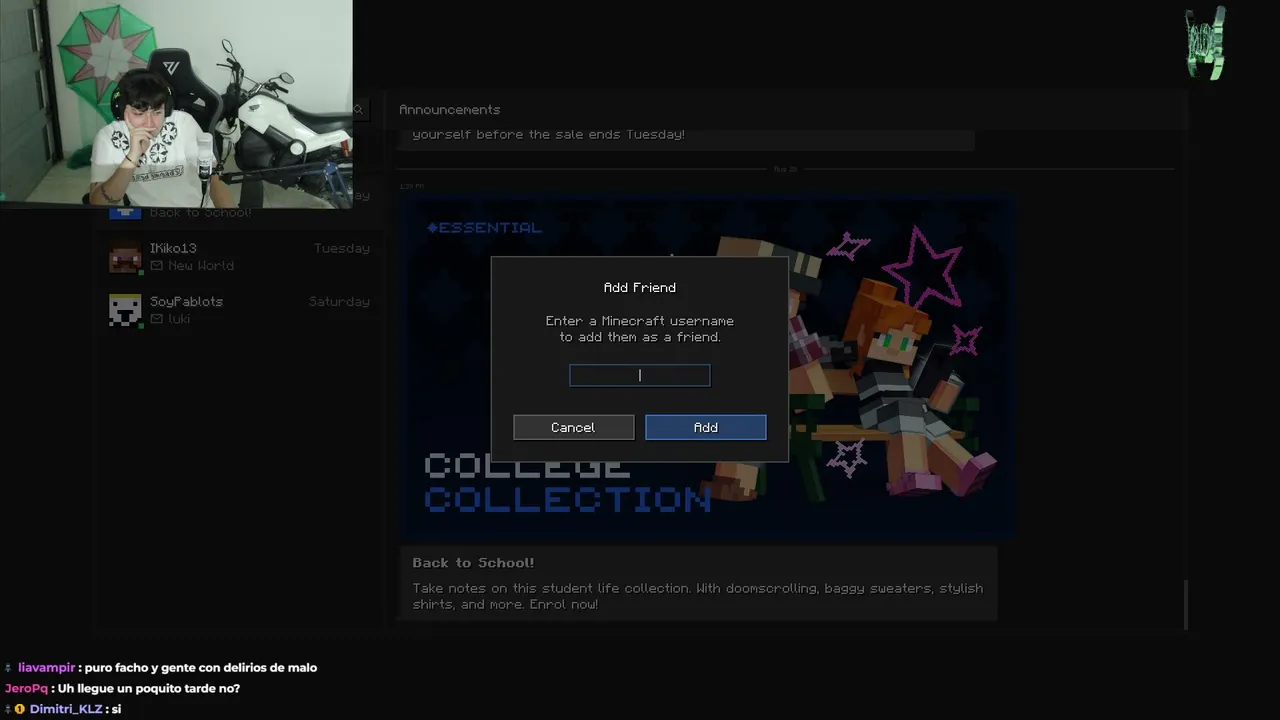Confirm with the blue Add button
Viewport: 1280px width, 720px height.
[706, 427]
